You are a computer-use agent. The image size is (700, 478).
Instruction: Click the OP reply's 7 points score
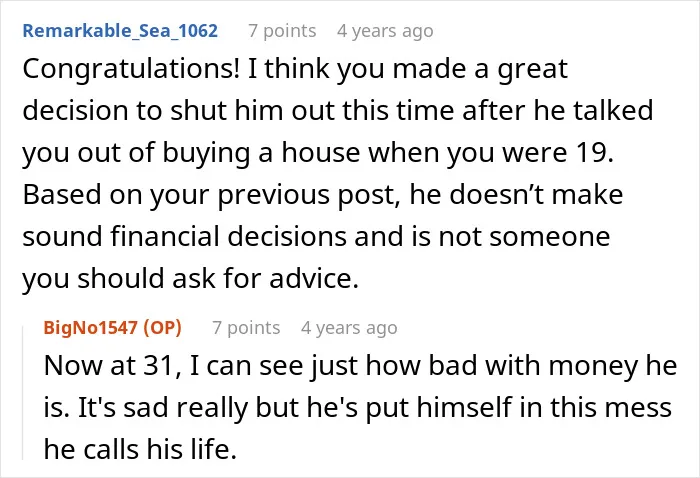click(x=246, y=328)
